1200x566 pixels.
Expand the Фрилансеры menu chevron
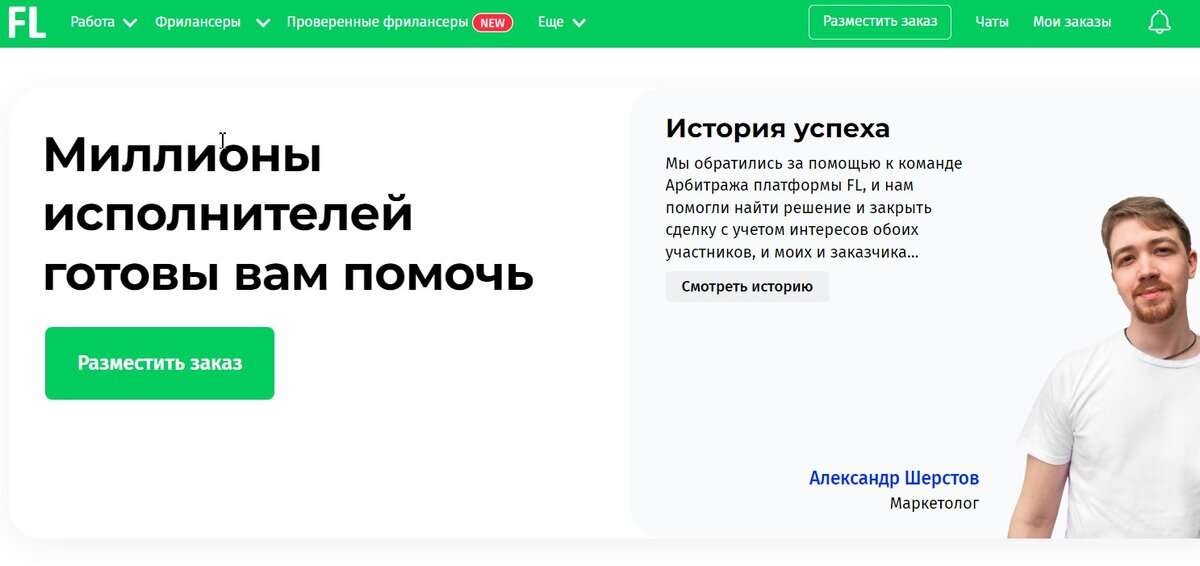(262, 23)
